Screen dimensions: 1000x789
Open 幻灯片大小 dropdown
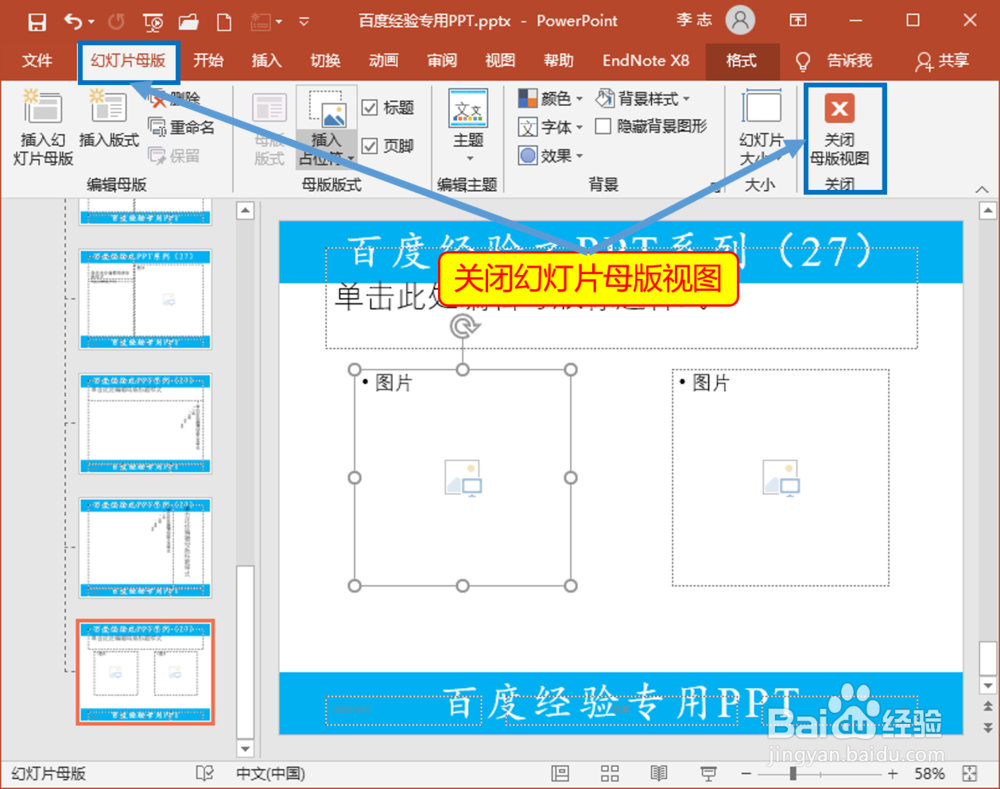click(761, 128)
